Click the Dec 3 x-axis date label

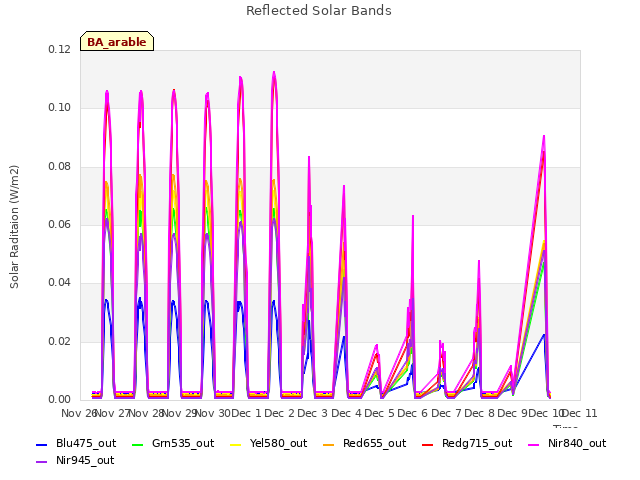pyautogui.click(x=313, y=413)
